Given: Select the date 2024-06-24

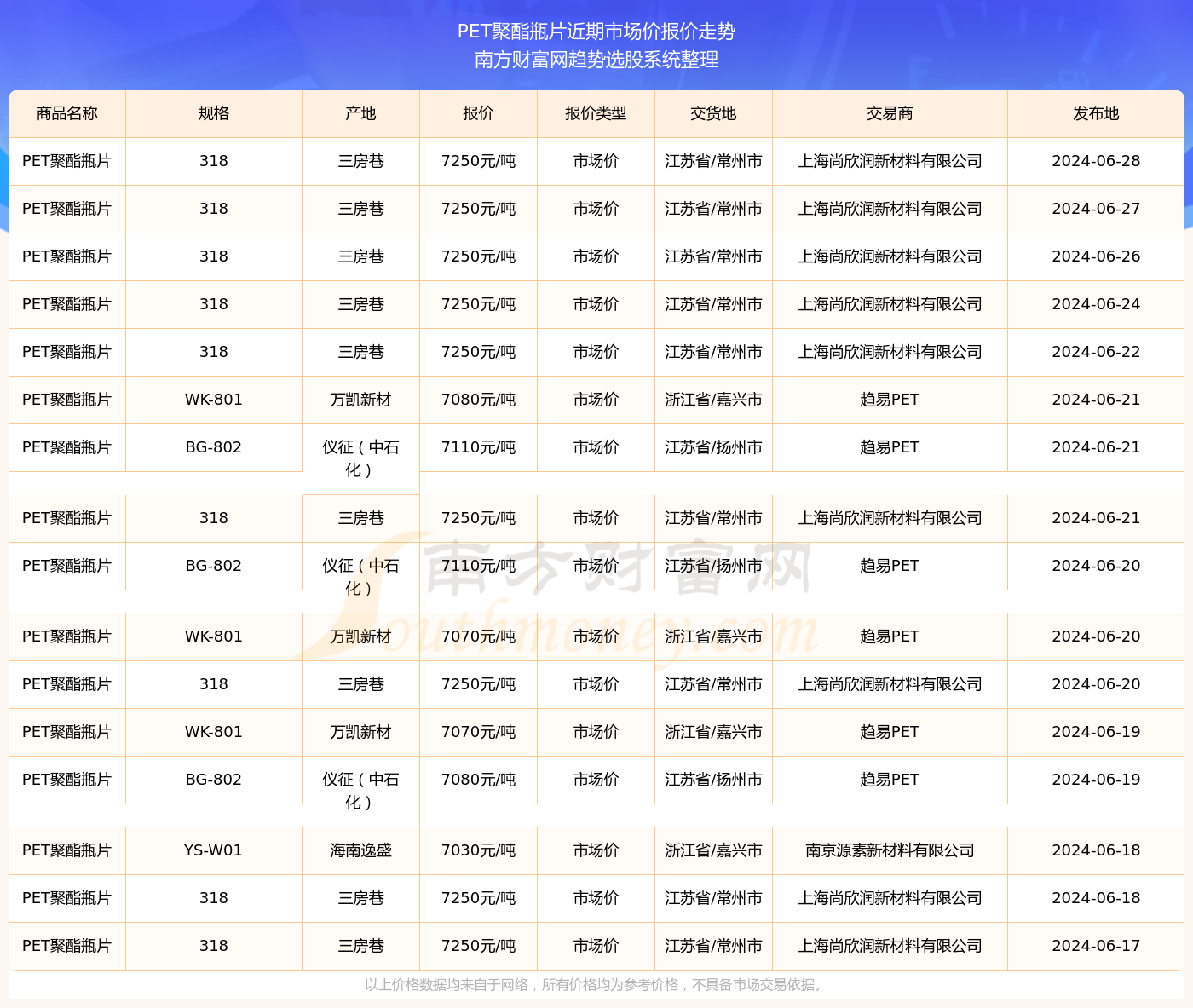Looking at the screenshot, I should coord(1096,304).
